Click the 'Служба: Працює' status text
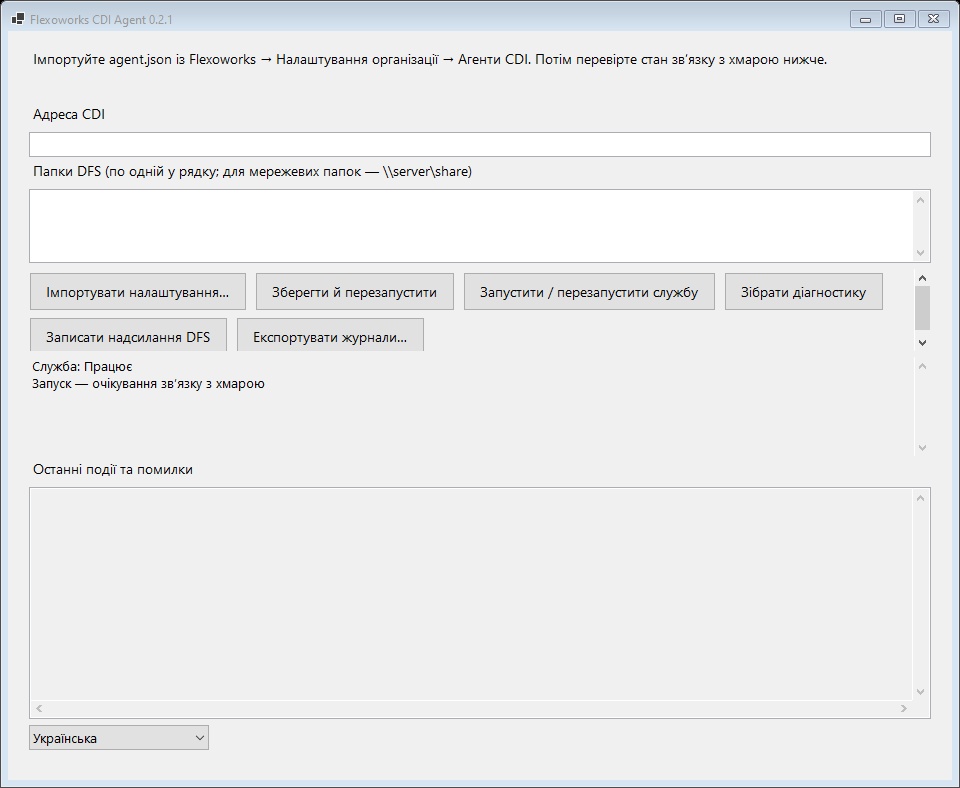 click(82, 366)
